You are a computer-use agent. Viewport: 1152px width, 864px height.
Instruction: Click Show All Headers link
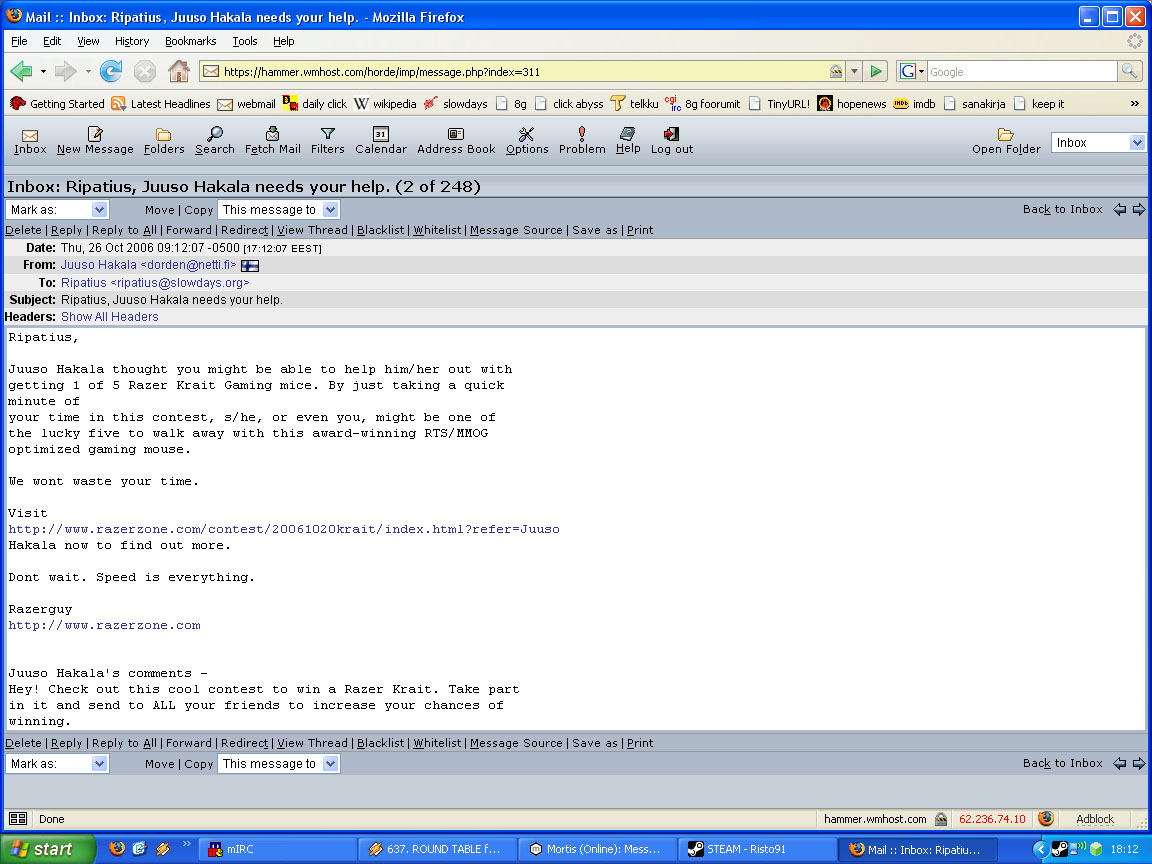[x=109, y=317]
